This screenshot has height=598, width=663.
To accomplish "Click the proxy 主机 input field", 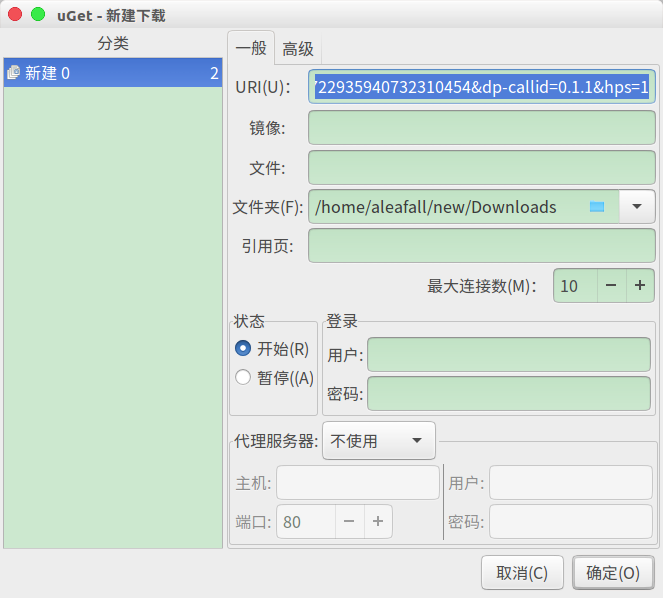I will (x=358, y=483).
